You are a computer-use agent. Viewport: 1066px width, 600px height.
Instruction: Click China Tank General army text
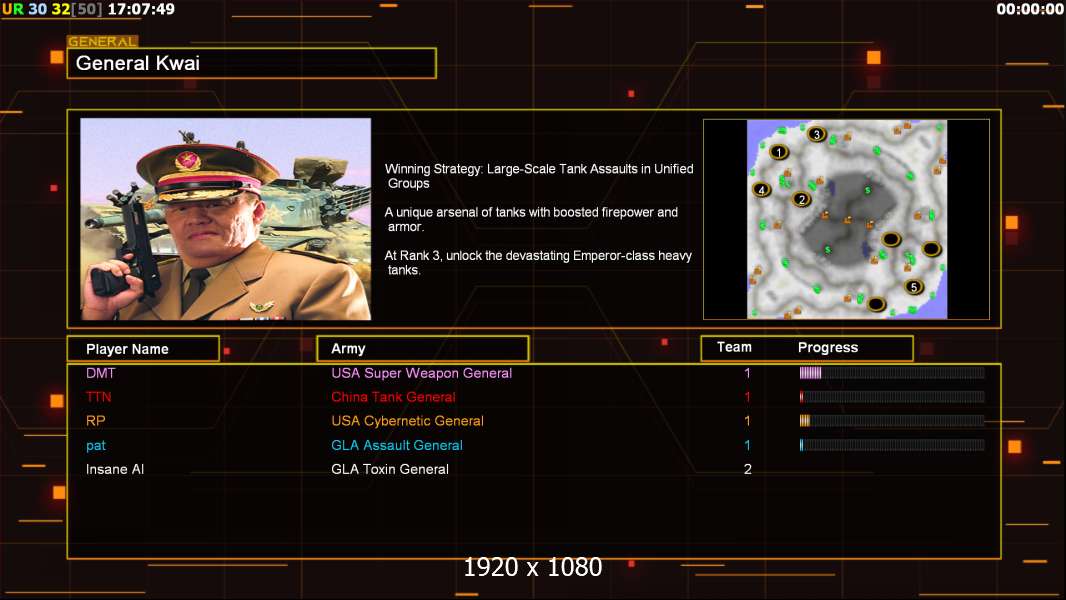point(393,397)
